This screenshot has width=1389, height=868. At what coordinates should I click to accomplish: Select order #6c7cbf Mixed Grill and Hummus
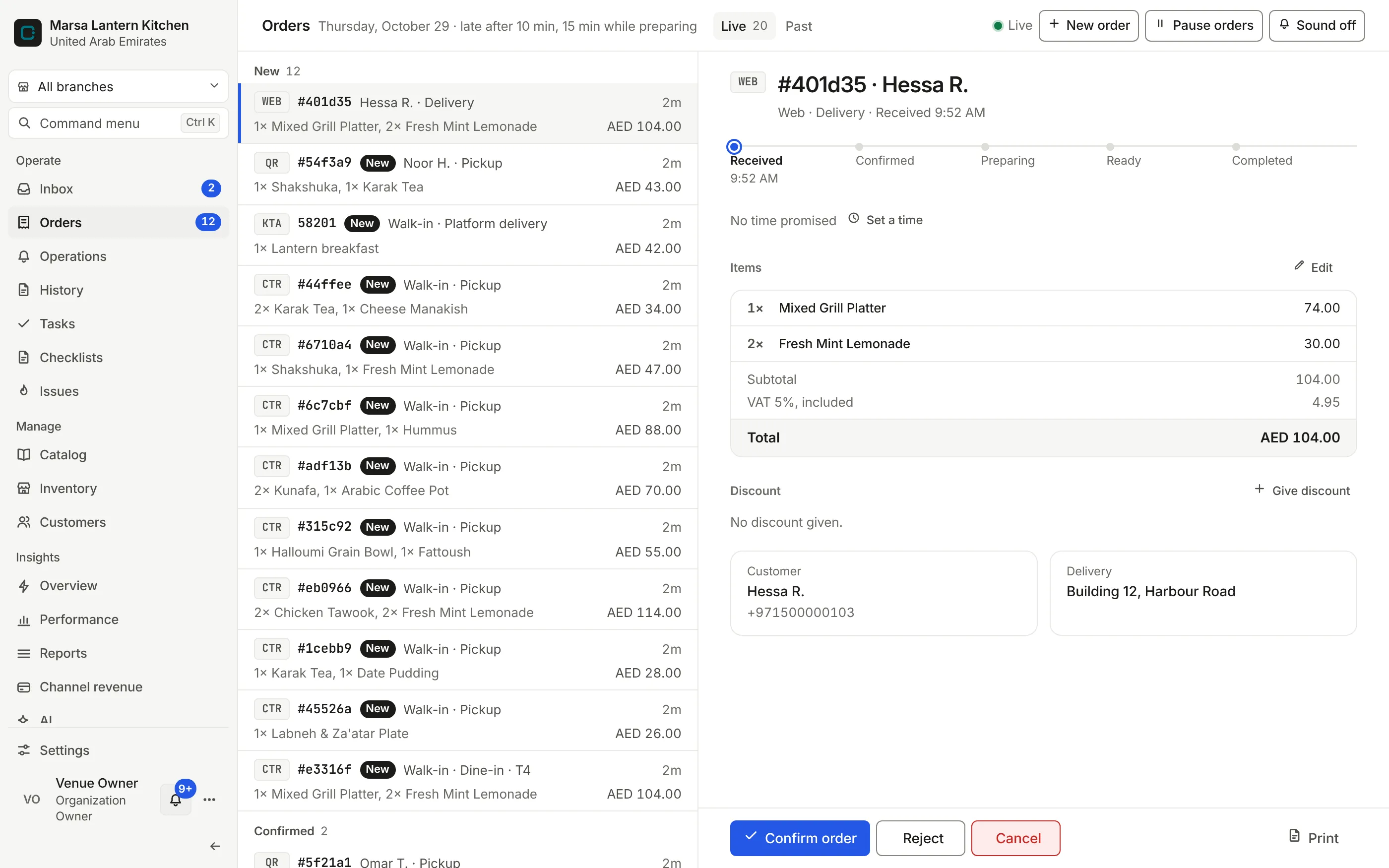coord(468,417)
